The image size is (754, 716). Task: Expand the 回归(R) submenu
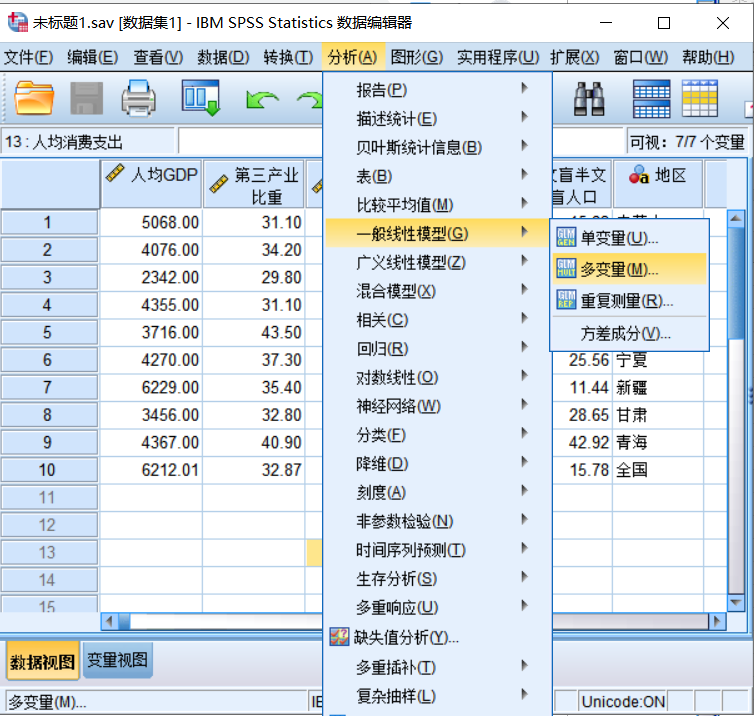pyautogui.click(x=438, y=349)
